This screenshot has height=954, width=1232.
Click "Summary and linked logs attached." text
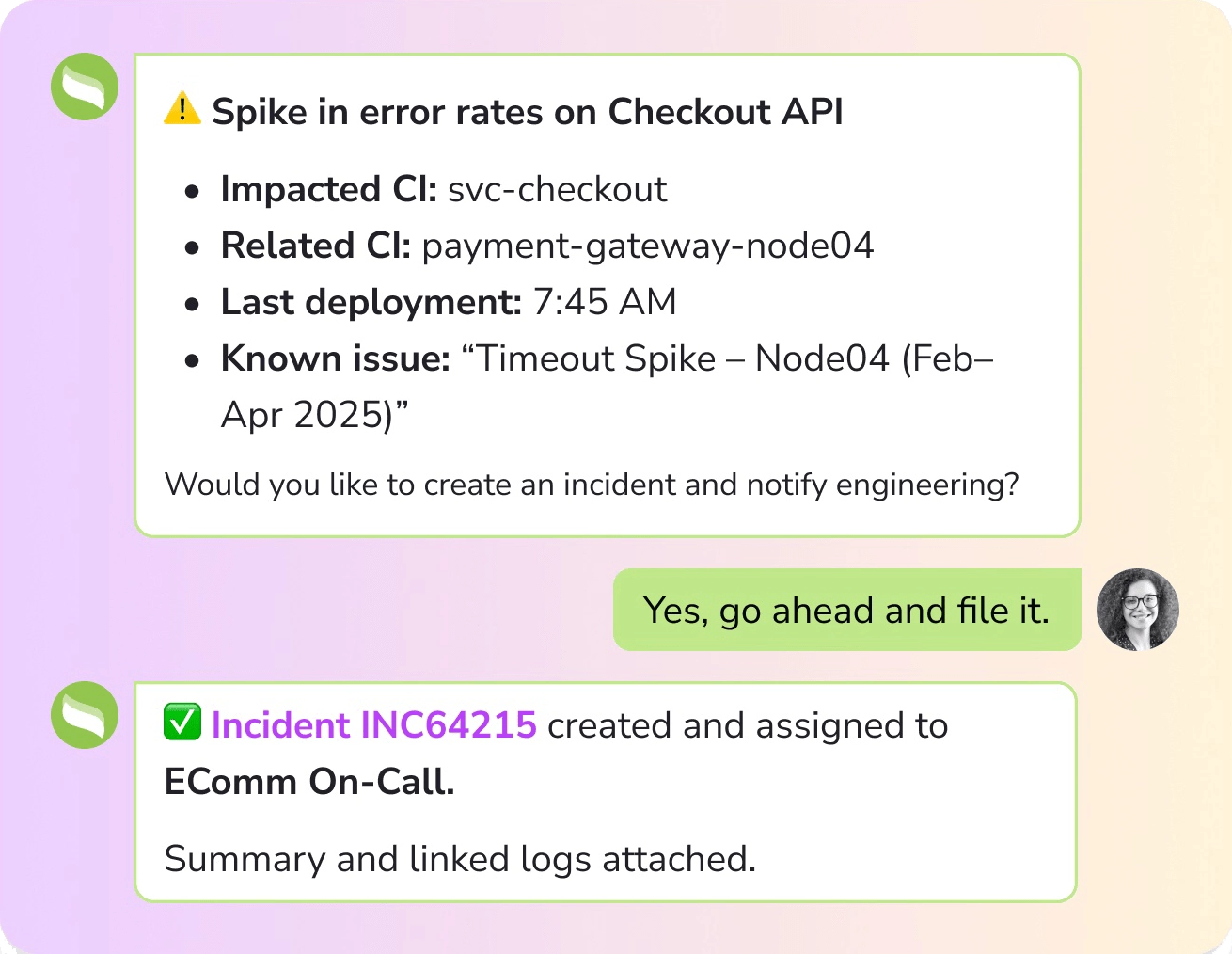[x=460, y=859]
